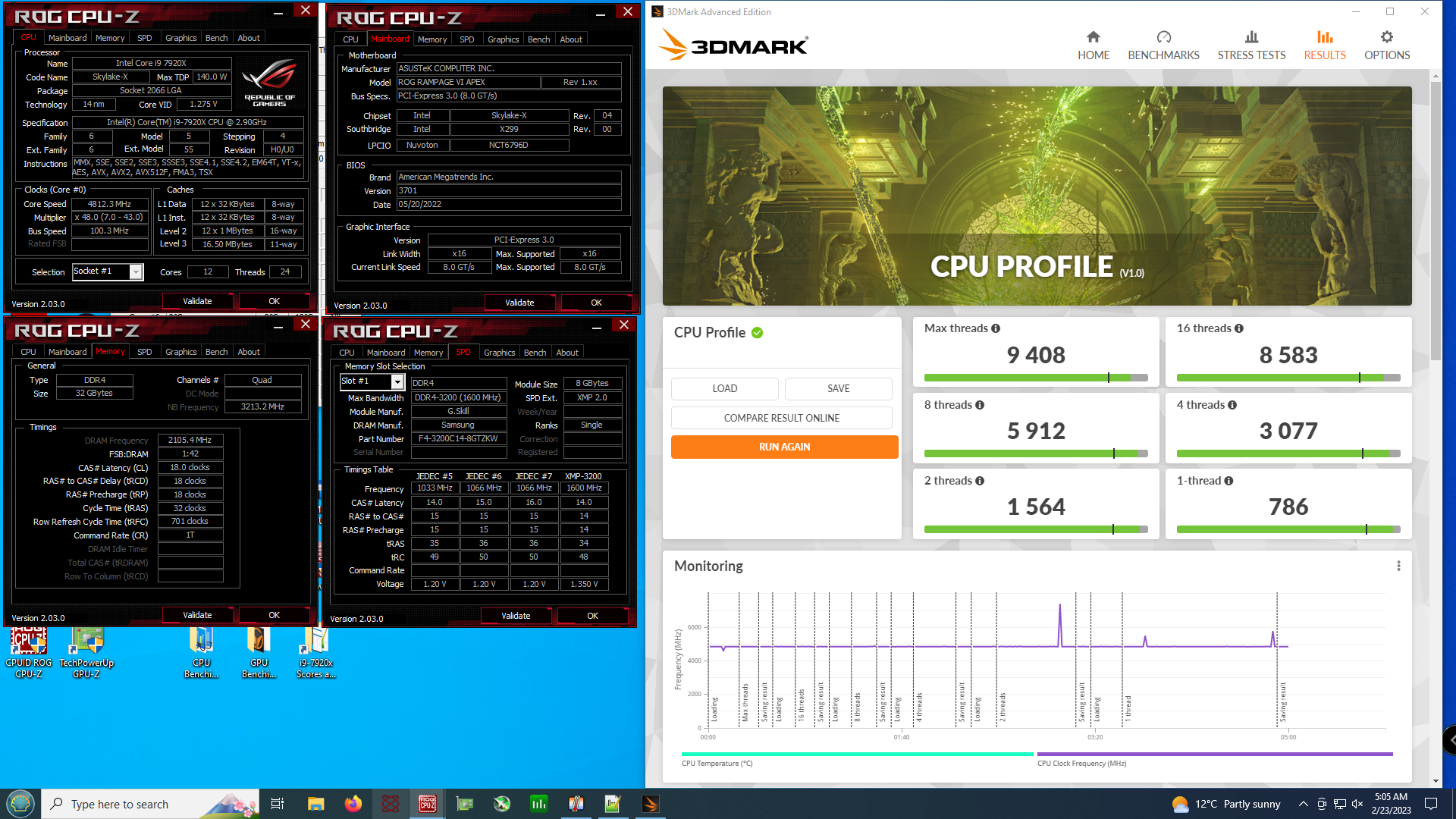Screen dimensions: 1456x819
Task: Click the Max threads info icon
Action: tap(996, 328)
